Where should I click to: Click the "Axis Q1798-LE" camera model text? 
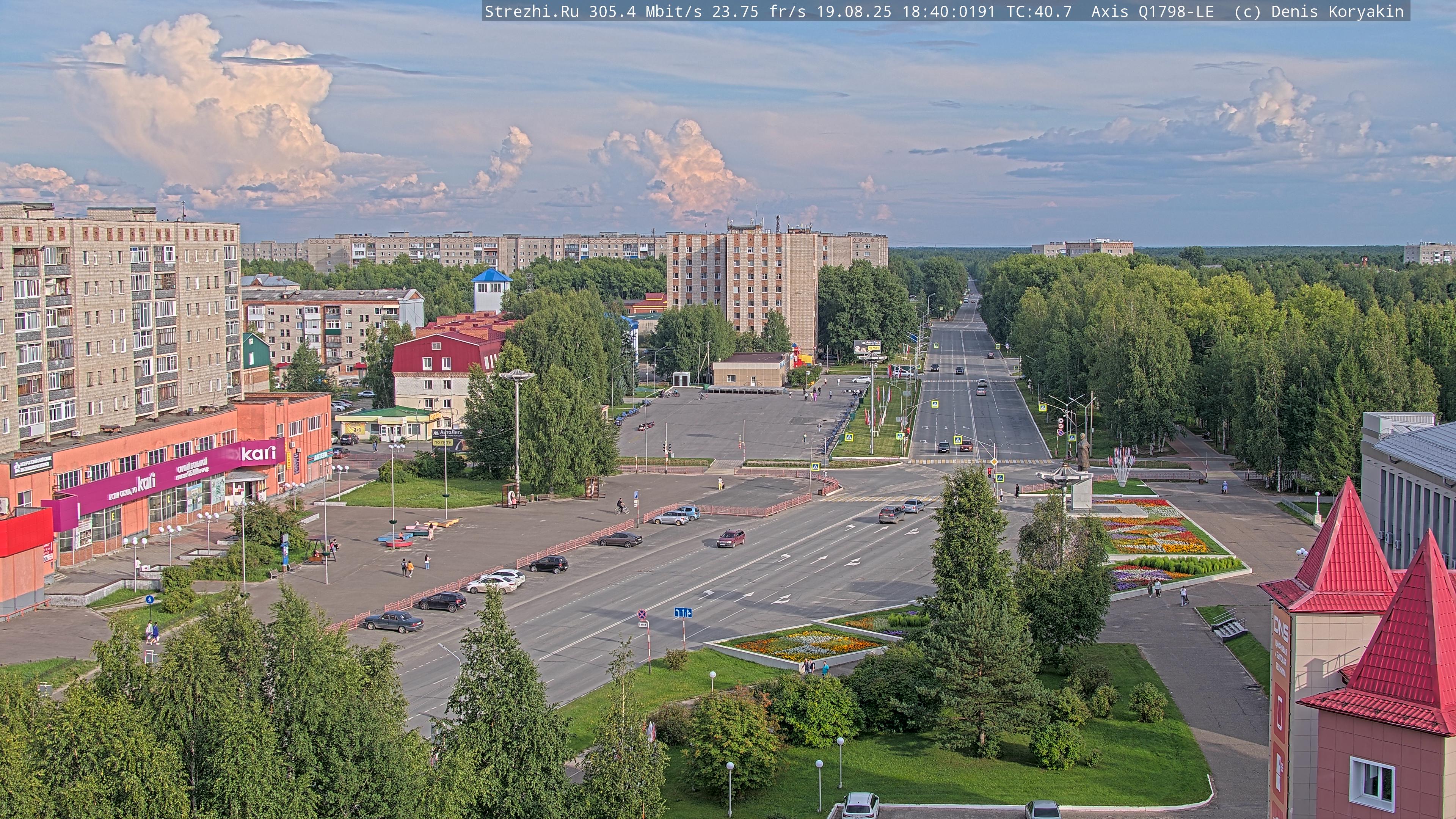coord(1153,11)
